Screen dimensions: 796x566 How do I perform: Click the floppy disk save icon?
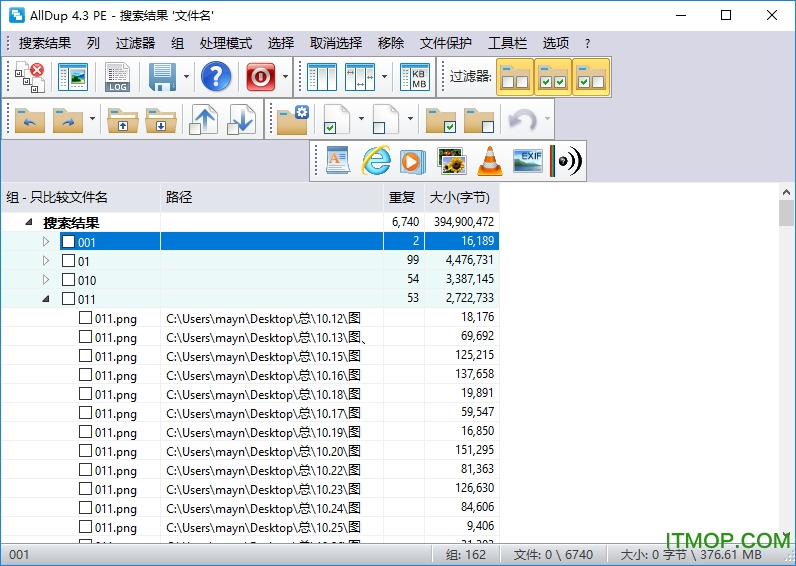click(x=162, y=77)
